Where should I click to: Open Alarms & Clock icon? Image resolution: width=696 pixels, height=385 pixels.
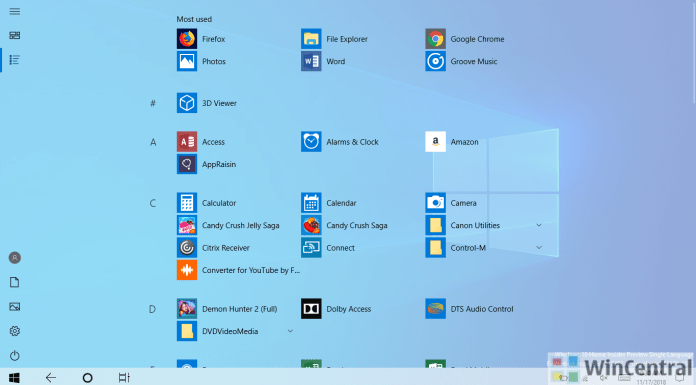pyautogui.click(x=311, y=142)
